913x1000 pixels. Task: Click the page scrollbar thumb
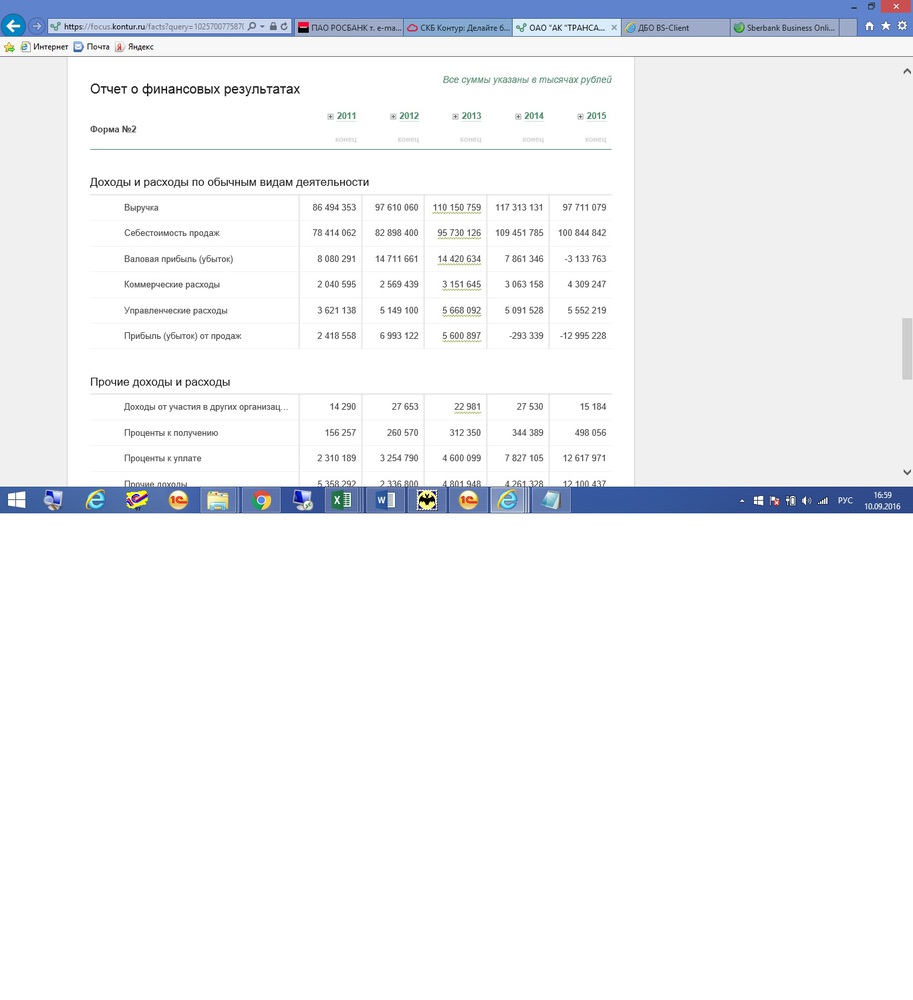coord(907,349)
